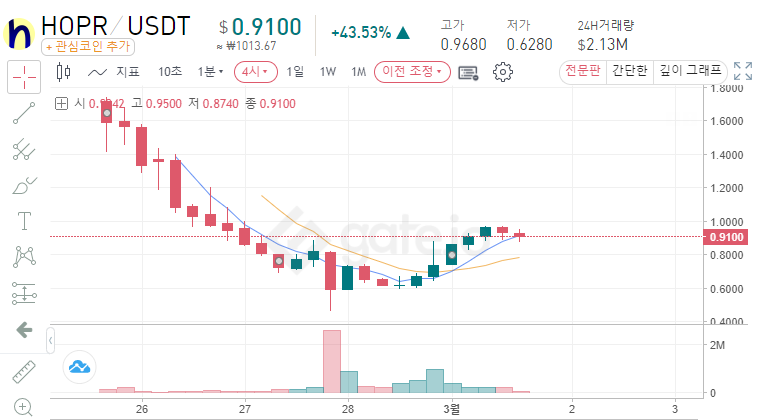Click the tallest pink volume bar
This screenshot has height=420, width=767.
coord(332,361)
